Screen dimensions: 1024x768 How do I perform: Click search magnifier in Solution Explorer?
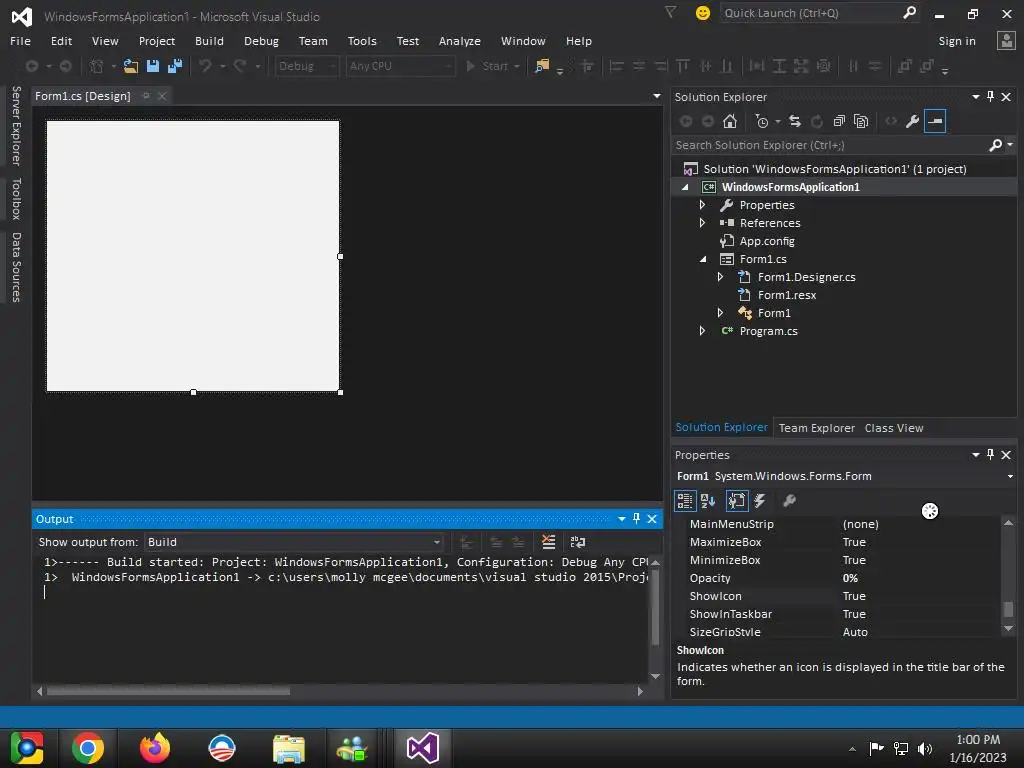tap(995, 145)
